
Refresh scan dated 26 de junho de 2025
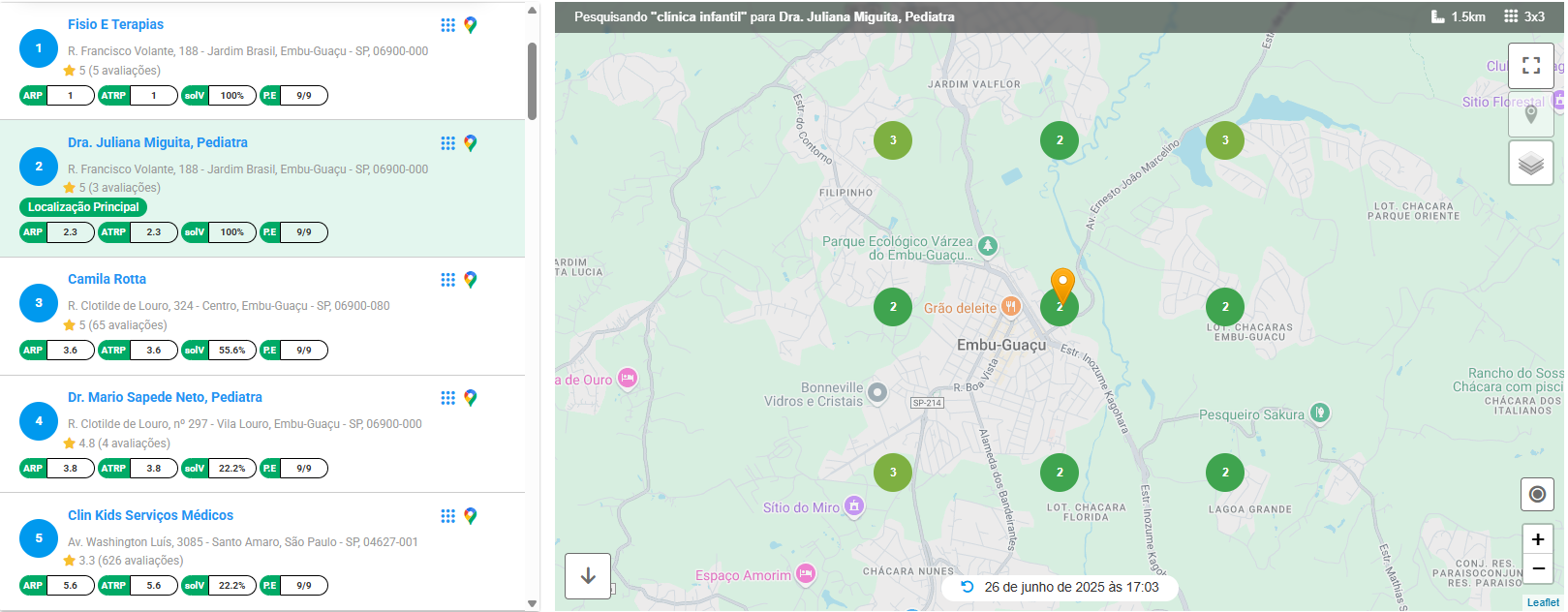(x=967, y=587)
